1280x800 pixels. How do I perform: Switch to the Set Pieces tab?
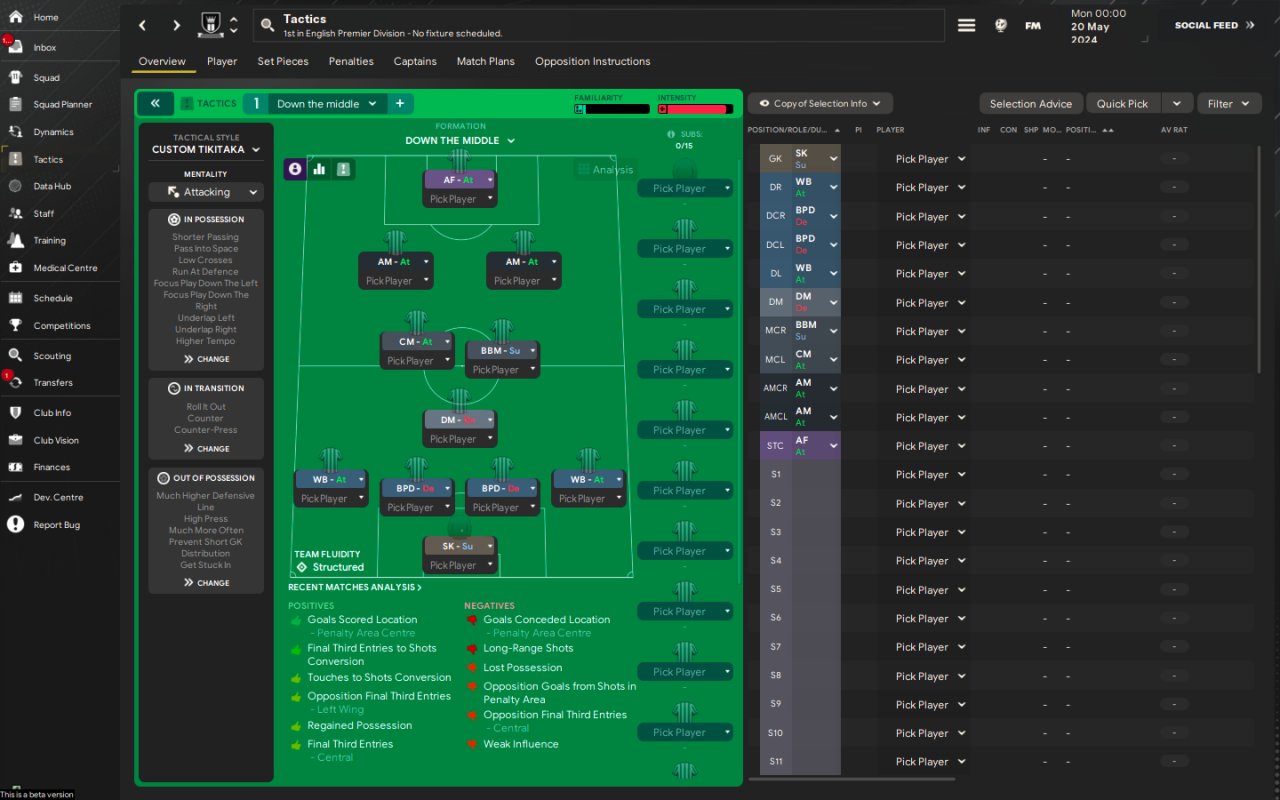click(x=283, y=61)
